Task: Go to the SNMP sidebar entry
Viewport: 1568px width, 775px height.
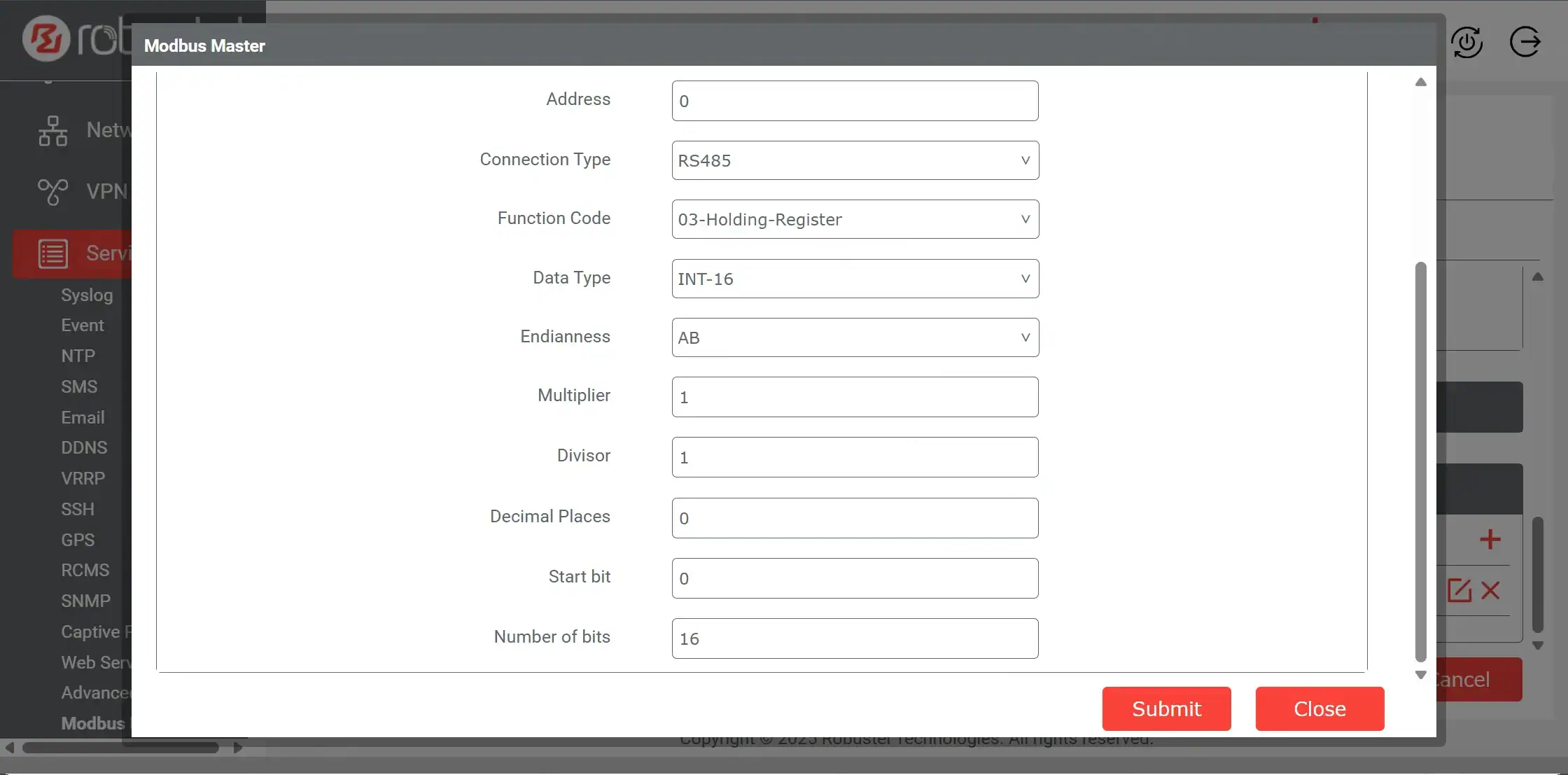Action: coord(85,601)
